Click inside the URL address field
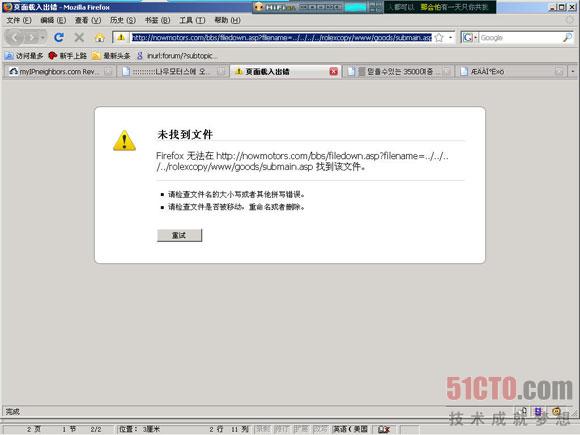The image size is (580, 435). (282, 37)
